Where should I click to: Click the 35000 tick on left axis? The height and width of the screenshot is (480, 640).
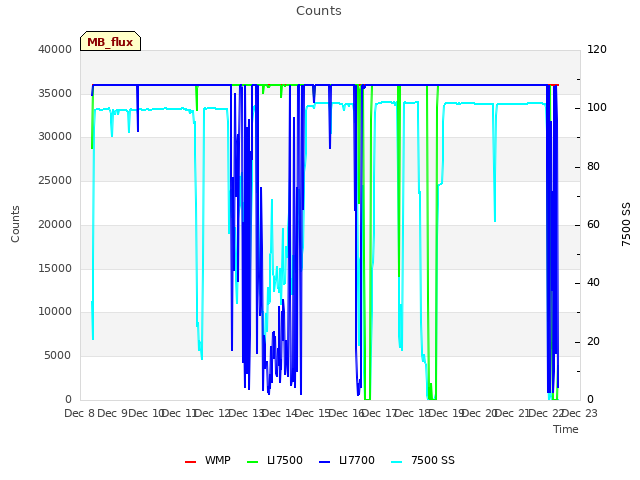pos(55,93)
